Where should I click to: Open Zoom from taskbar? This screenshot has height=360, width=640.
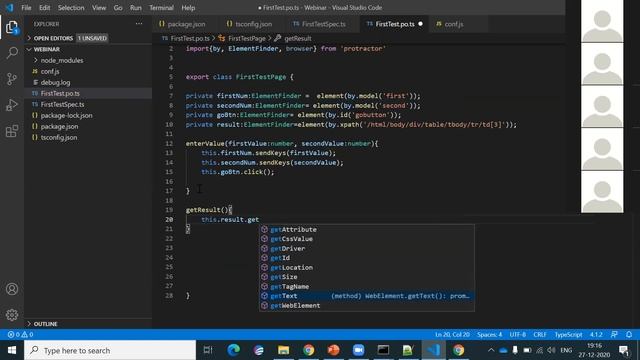tap(358, 350)
